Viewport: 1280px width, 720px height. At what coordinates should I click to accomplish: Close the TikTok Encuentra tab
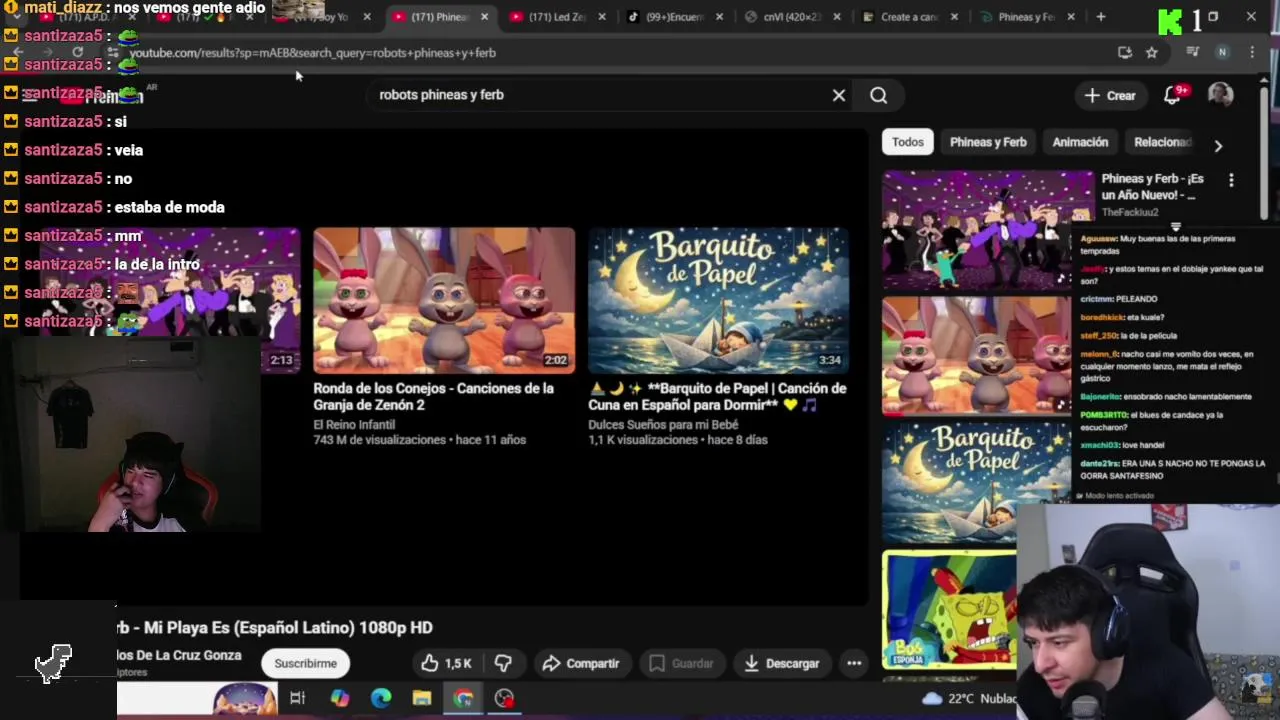tap(719, 17)
